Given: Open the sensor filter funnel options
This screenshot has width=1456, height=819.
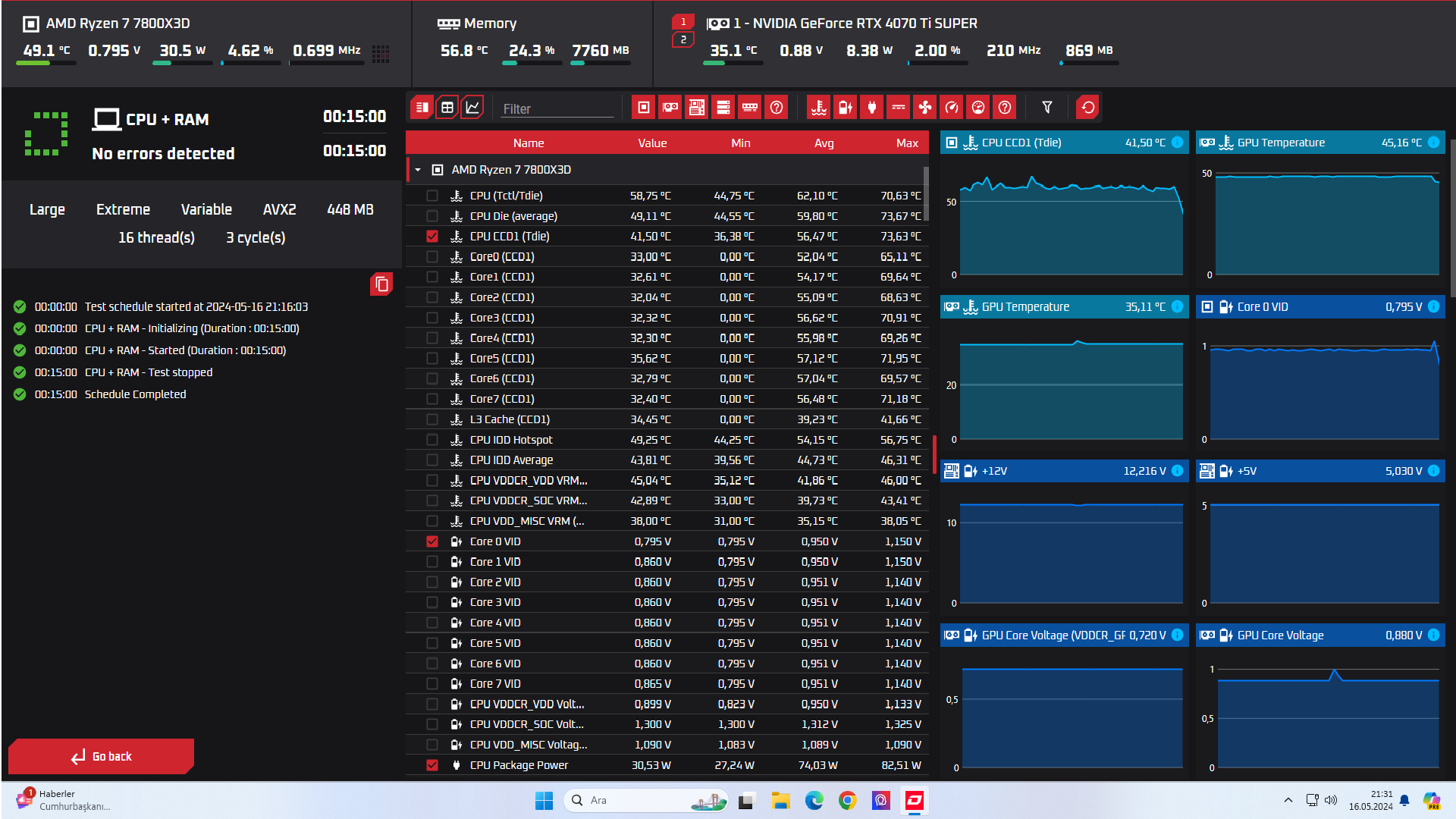Looking at the screenshot, I should (x=1047, y=108).
